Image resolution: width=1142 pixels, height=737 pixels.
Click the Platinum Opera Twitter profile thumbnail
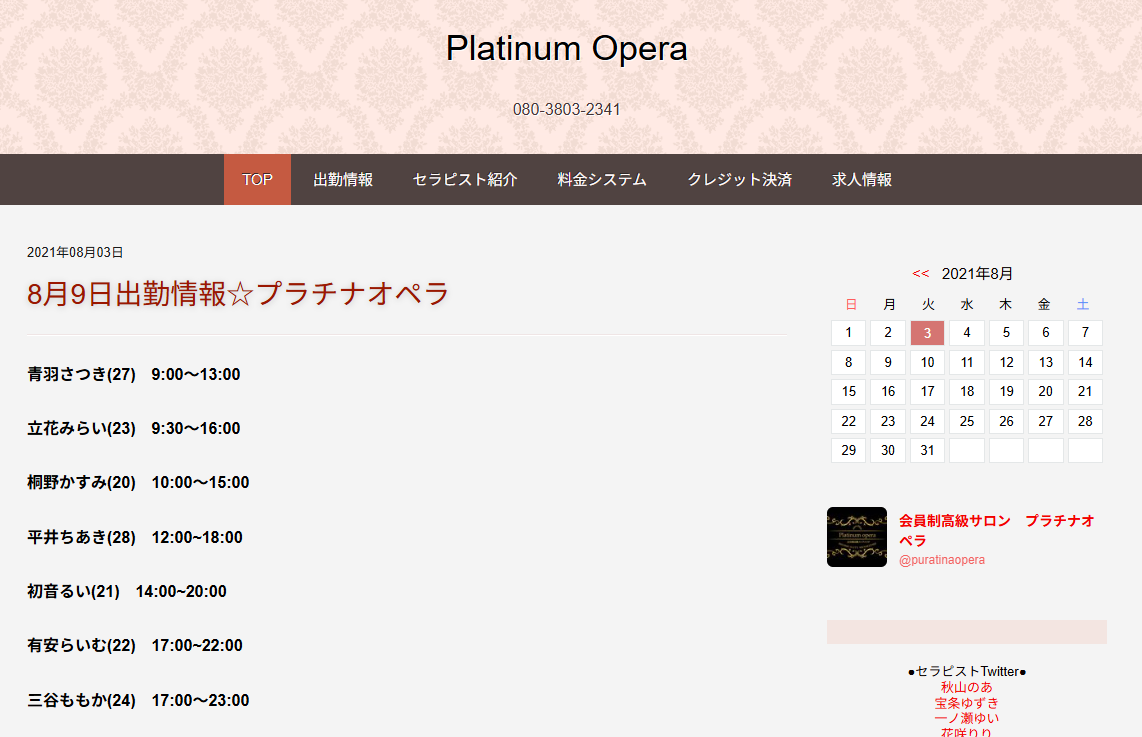click(856, 537)
